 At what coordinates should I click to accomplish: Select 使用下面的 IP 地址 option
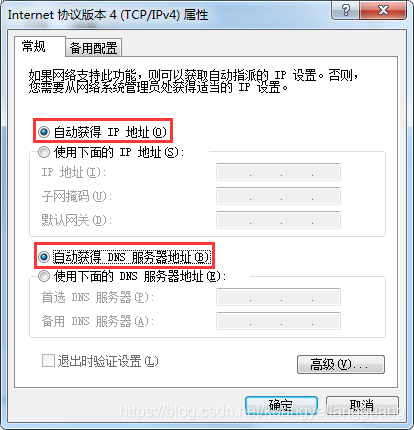(44, 152)
